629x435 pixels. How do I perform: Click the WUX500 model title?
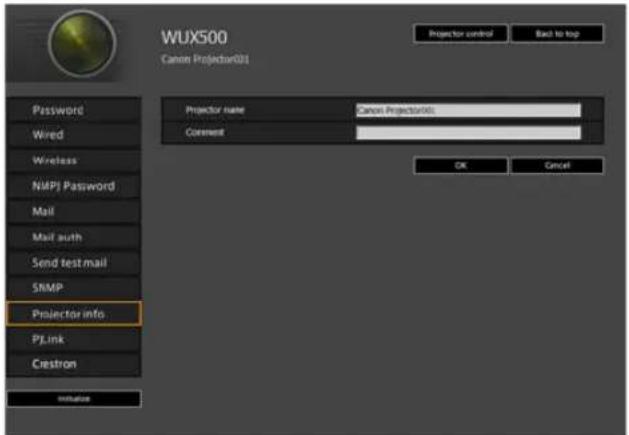click(x=194, y=37)
